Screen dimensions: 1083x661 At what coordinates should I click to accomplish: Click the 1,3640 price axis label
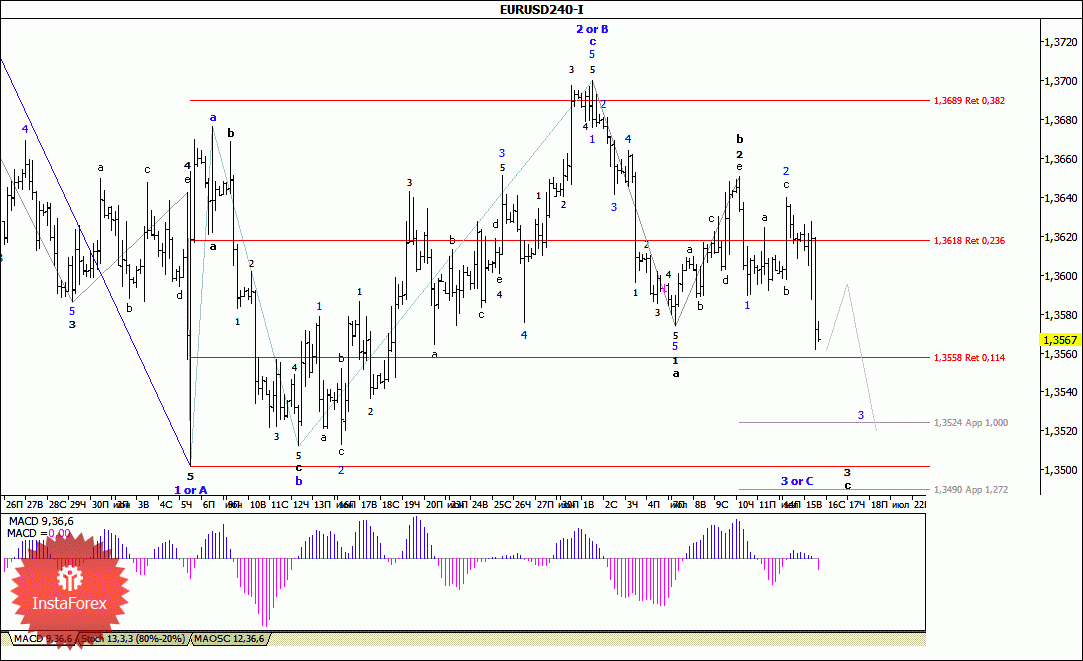pos(1060,198)
